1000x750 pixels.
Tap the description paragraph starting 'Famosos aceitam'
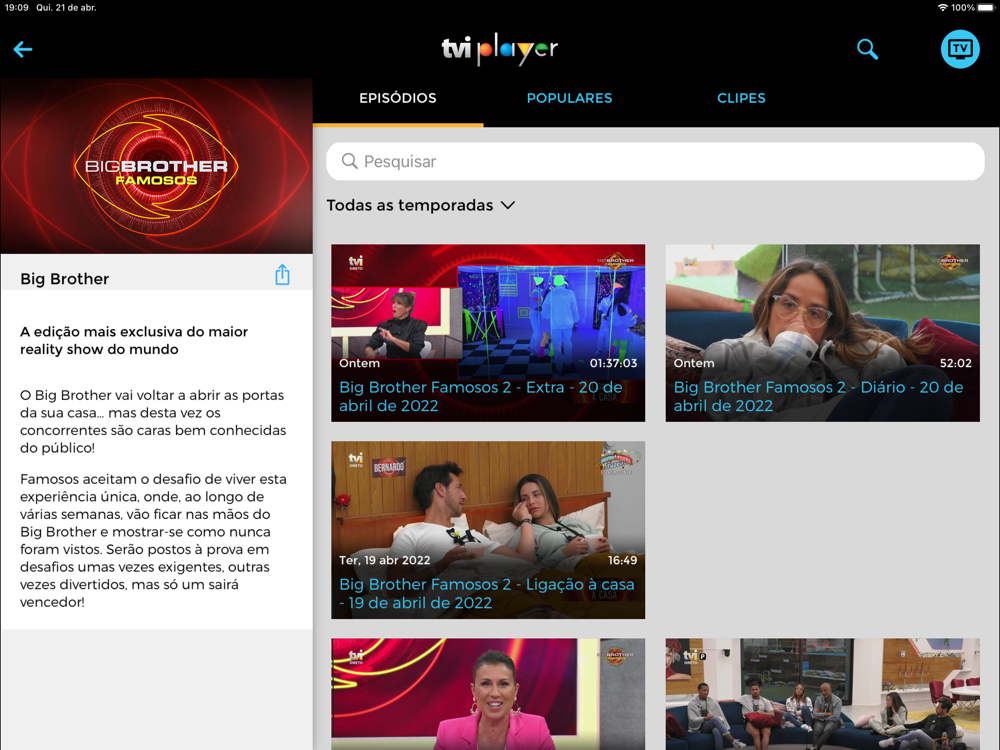[x=153, y=540]
